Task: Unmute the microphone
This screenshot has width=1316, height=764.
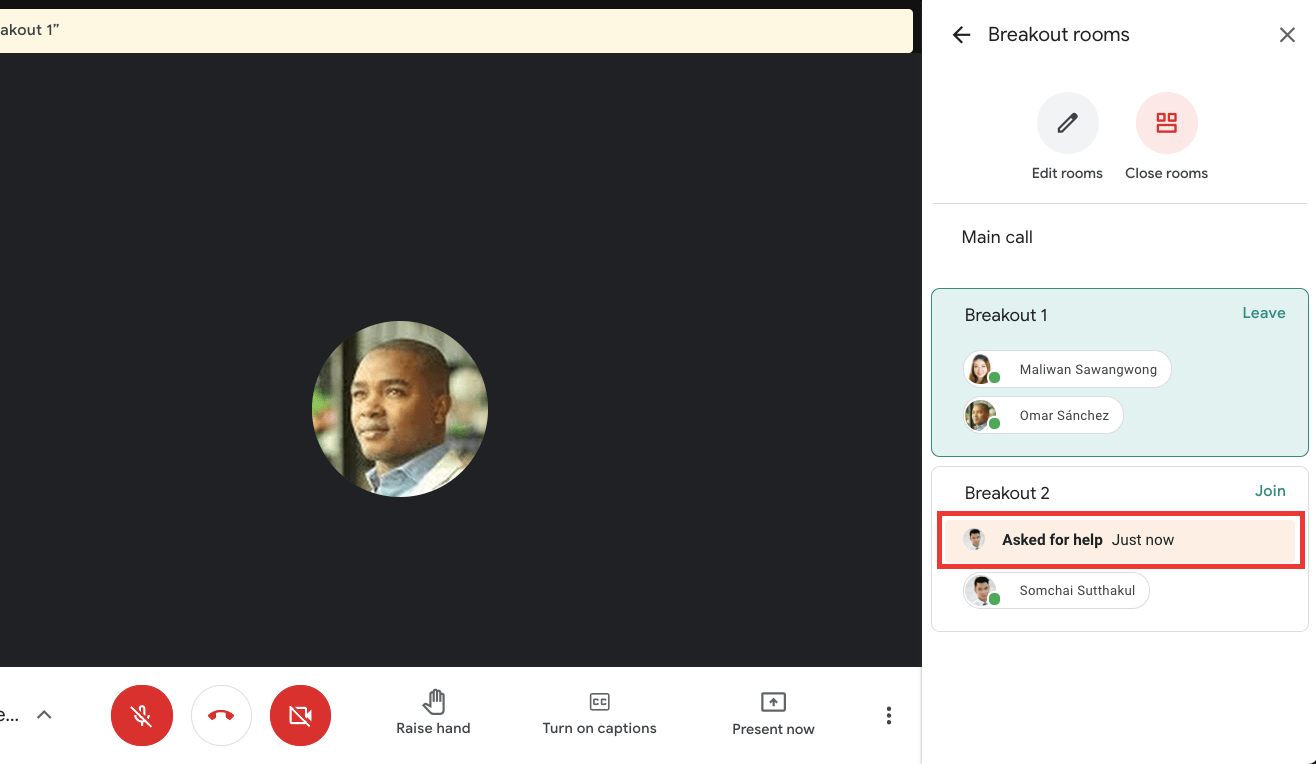Action: coord(141,715)
